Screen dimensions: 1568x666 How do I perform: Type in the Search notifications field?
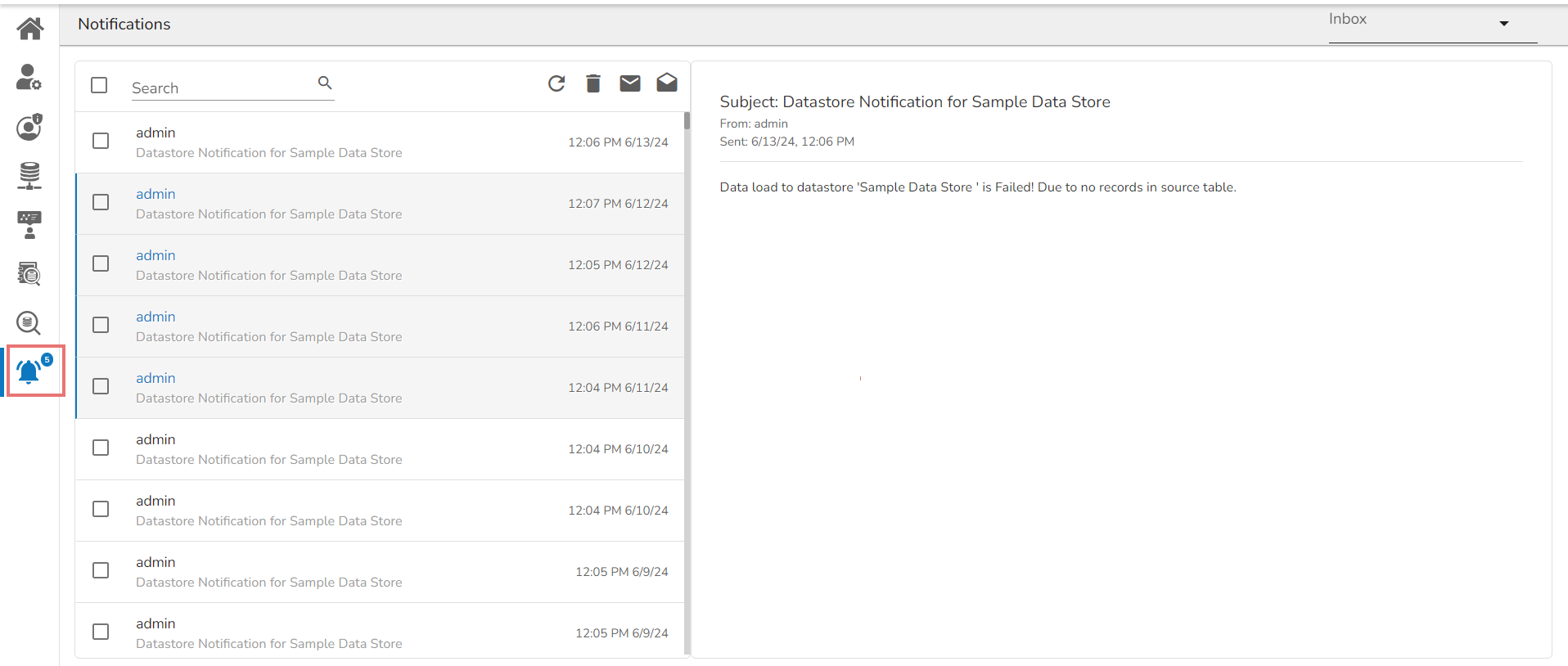pyautogui.click(x=221, y=88)
